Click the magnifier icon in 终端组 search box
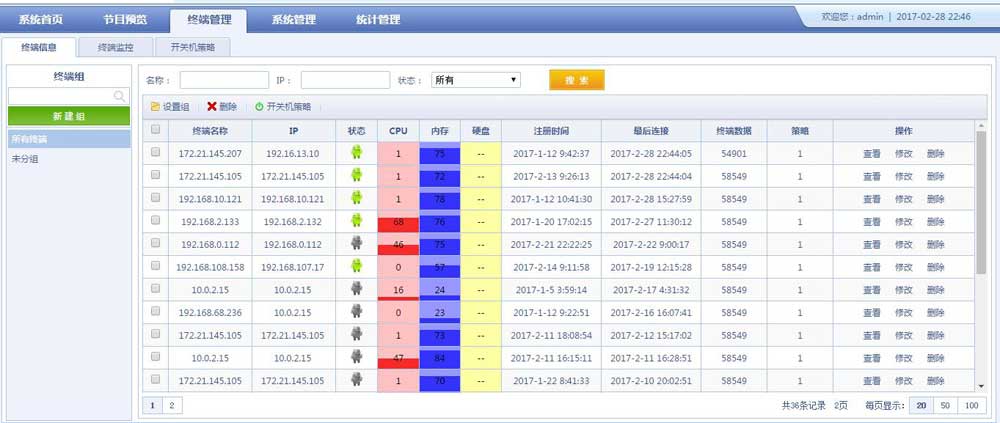The image size is (1000, 423). point(120,96)
